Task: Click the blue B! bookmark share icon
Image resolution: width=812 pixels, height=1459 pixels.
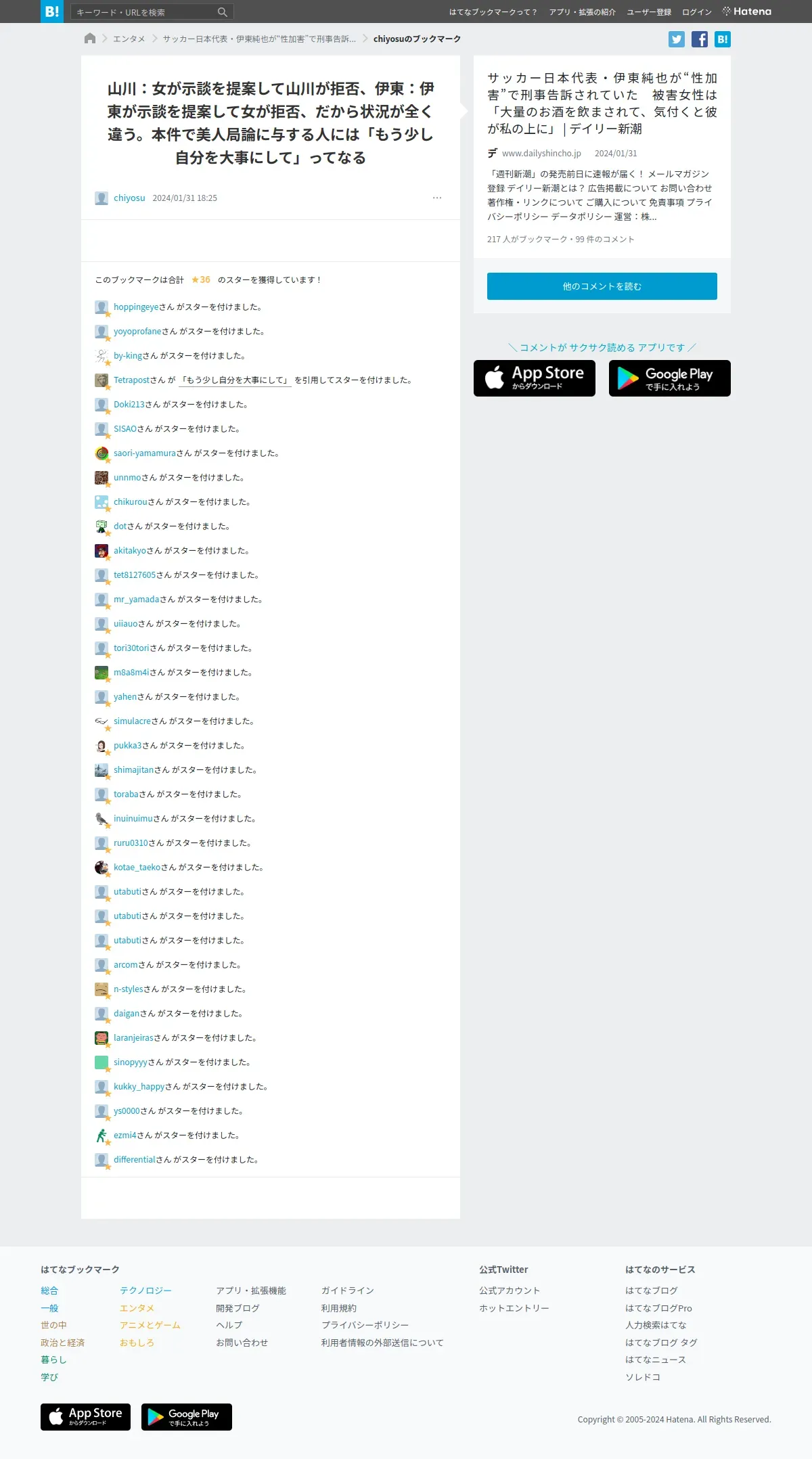Action: click(x=723, y=39)
